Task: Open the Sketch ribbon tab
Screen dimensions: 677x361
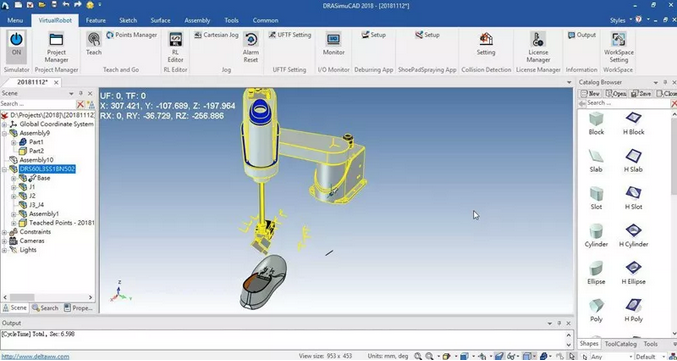Action: click(x=128, y=20)
